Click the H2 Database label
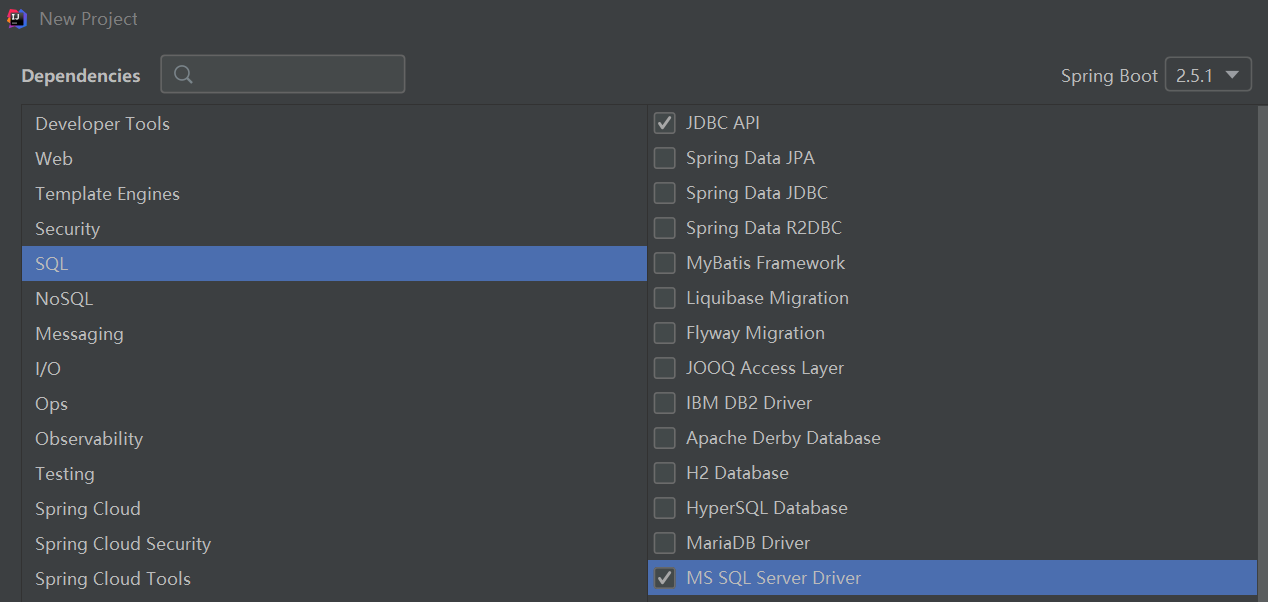 coord(737,473)
